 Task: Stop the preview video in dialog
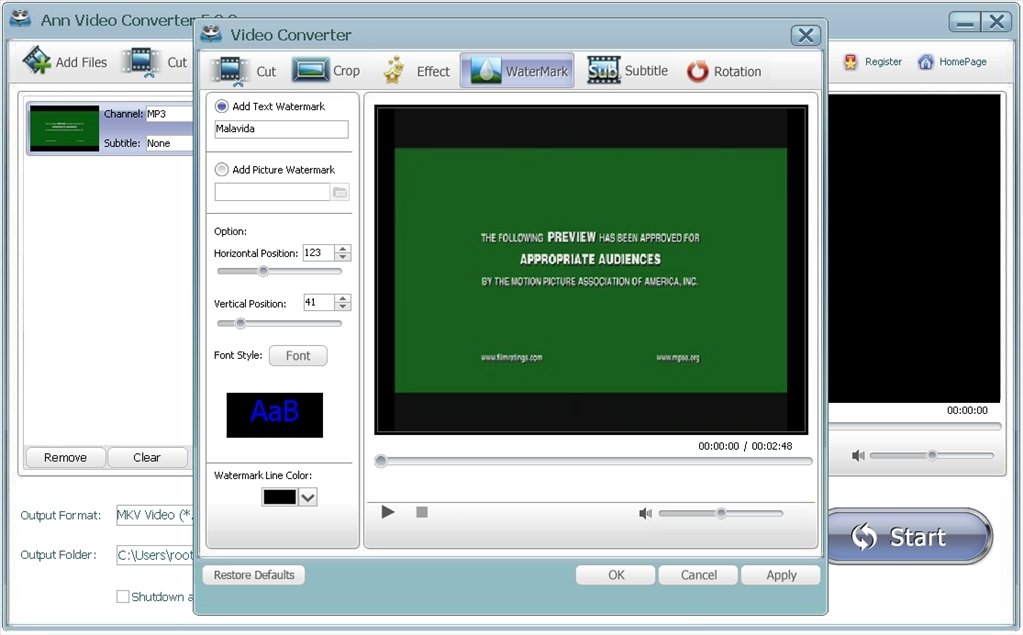[x=422, y=512]
